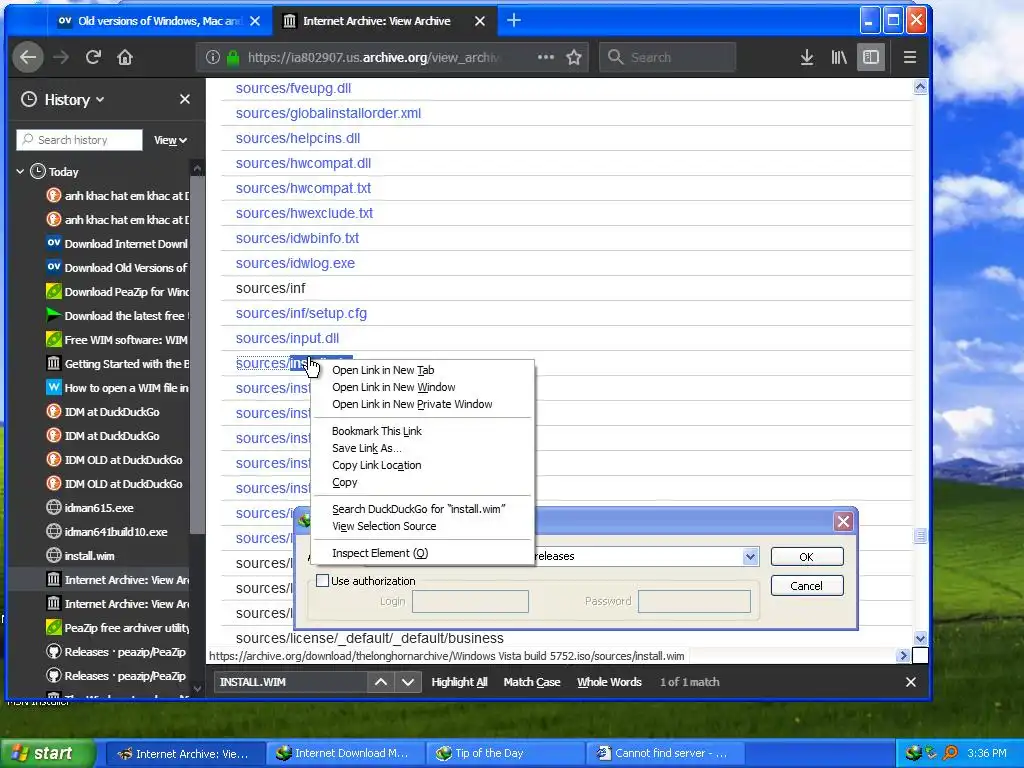
Task: Open the sources/input.dll link
Action: point(287,338)
